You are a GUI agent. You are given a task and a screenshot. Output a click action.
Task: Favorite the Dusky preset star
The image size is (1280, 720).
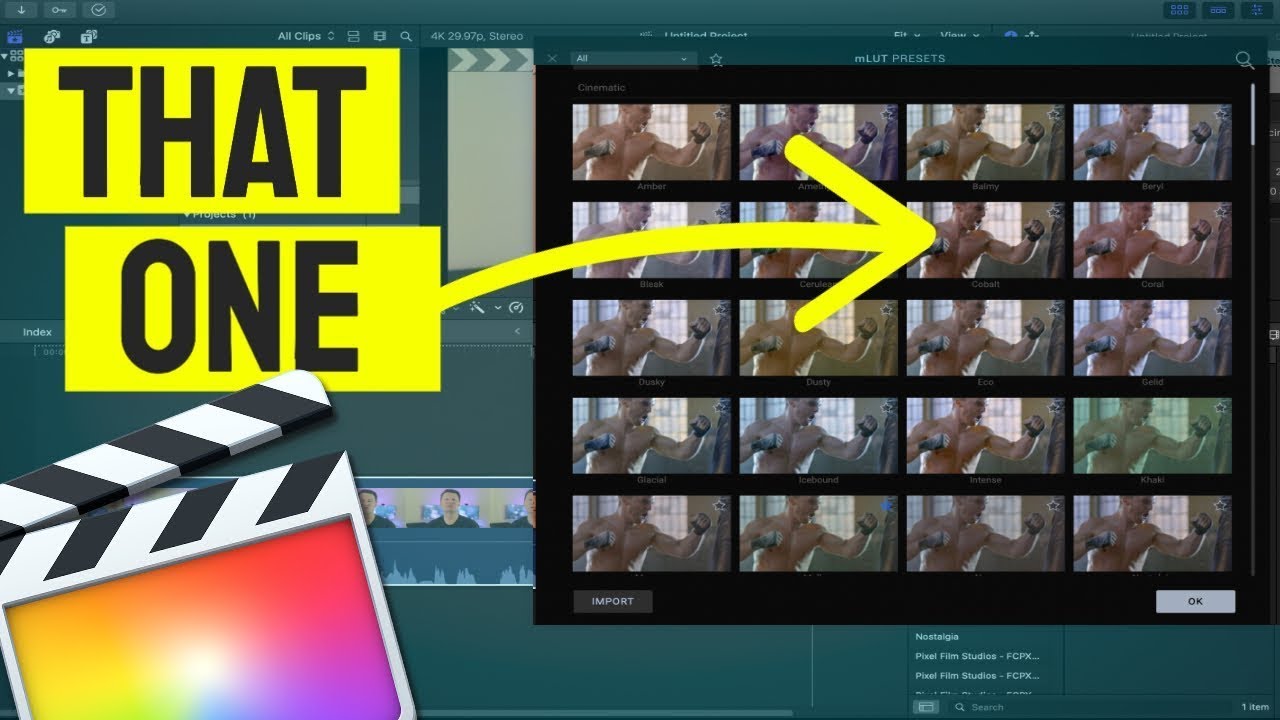[x=719, y=311]
